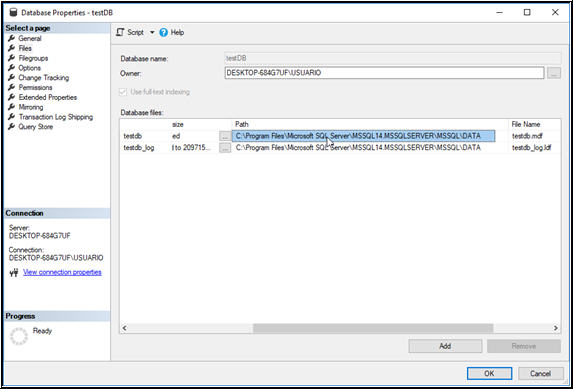
Task: Click the File Name column header
Action: [526, 124]
